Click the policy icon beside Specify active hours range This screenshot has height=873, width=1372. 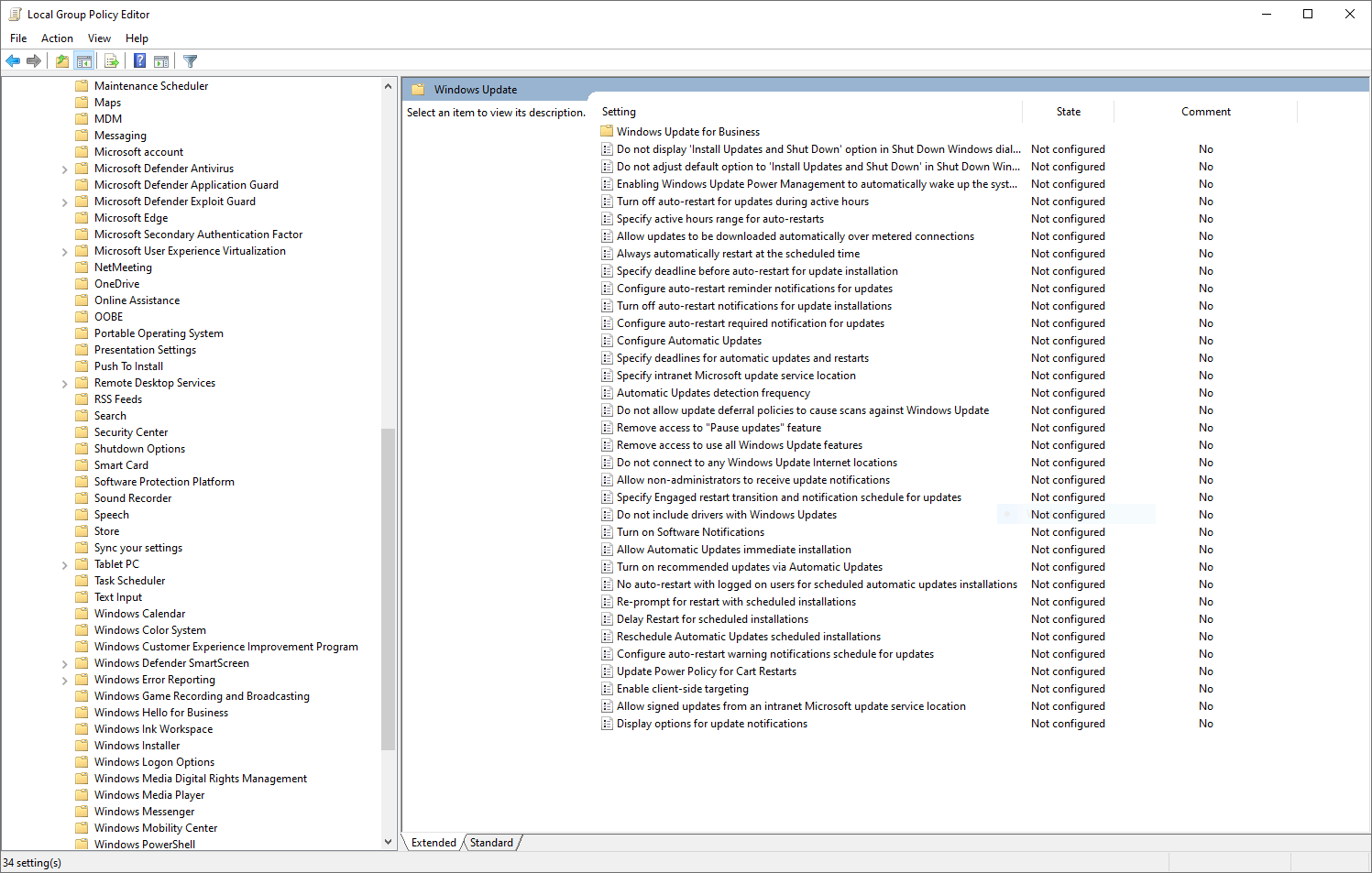point(607,219)
